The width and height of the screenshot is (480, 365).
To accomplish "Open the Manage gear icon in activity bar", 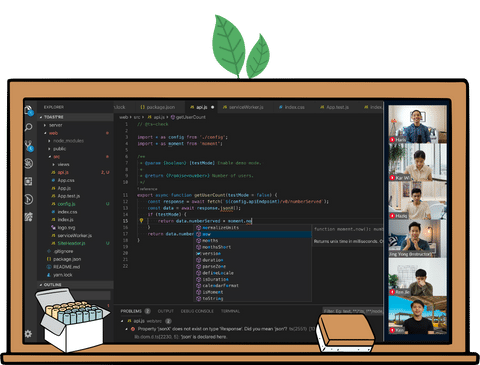I will [28, 333].
